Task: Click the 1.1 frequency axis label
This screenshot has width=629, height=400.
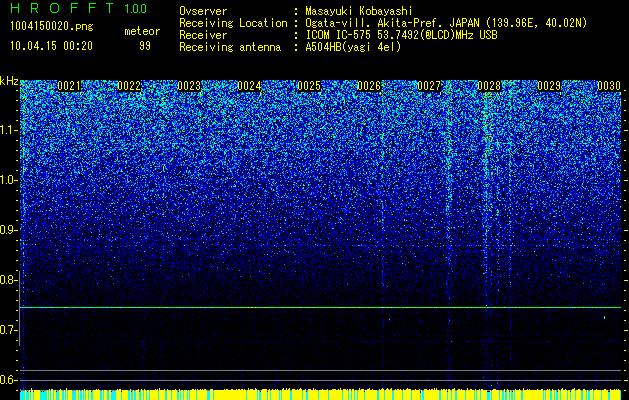Action: (x=9, y=130)
